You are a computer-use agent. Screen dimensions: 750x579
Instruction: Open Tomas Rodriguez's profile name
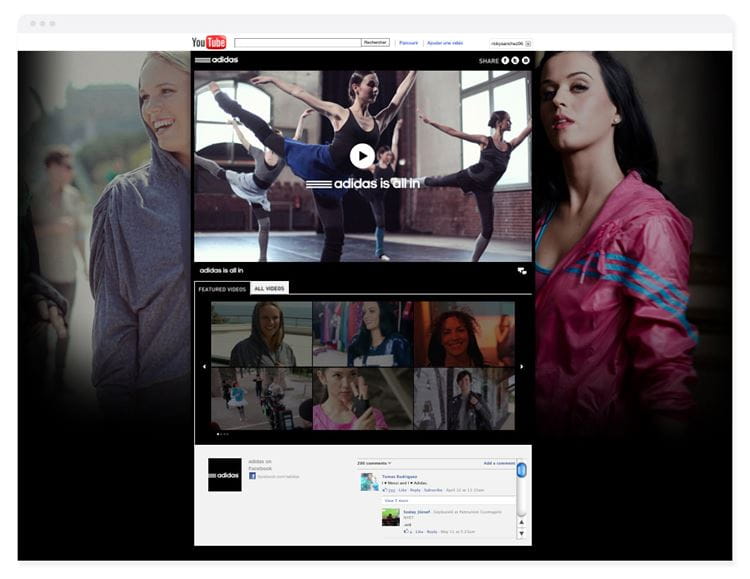[x=399, y=477]
